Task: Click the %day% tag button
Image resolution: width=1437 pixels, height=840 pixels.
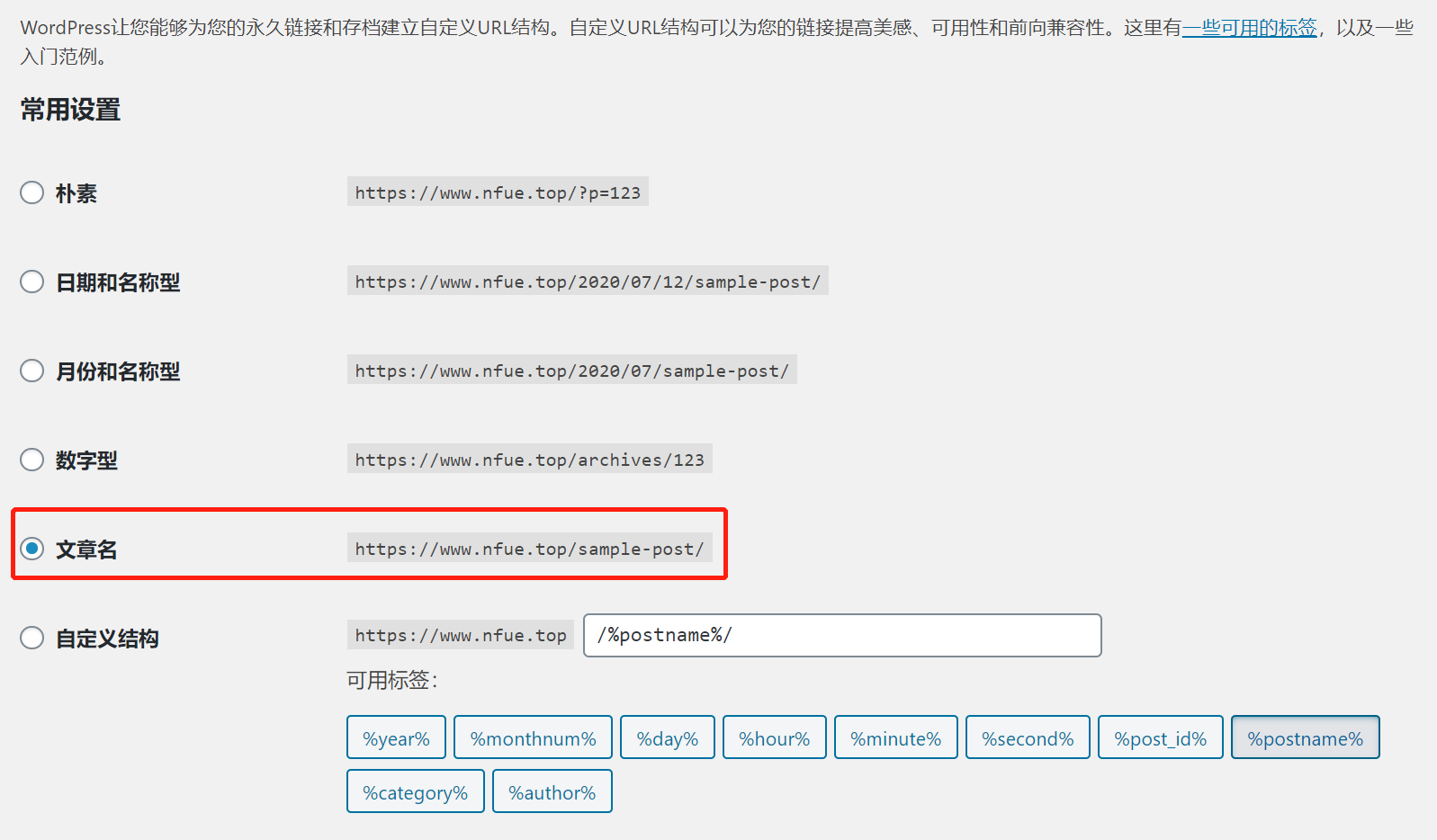Action: click(668, 737)
